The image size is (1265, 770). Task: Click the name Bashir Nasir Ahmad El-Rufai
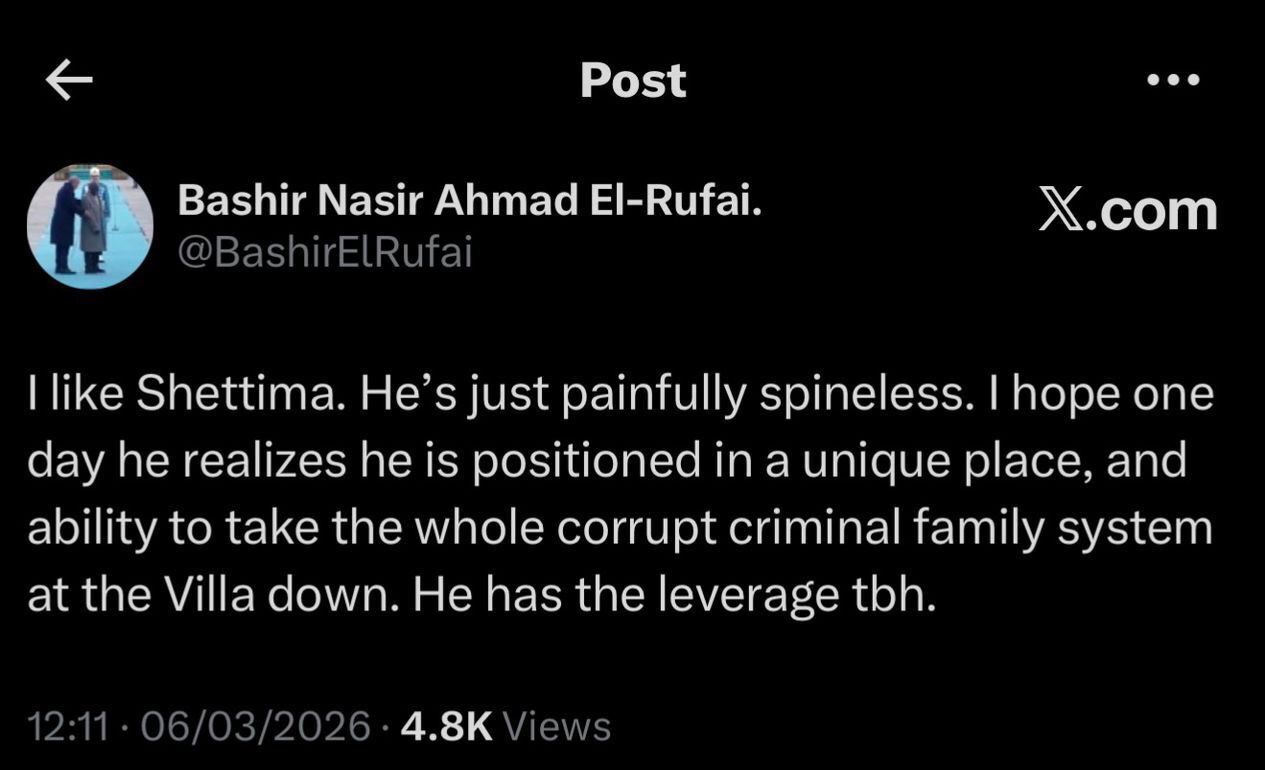[x=472, y=199]
